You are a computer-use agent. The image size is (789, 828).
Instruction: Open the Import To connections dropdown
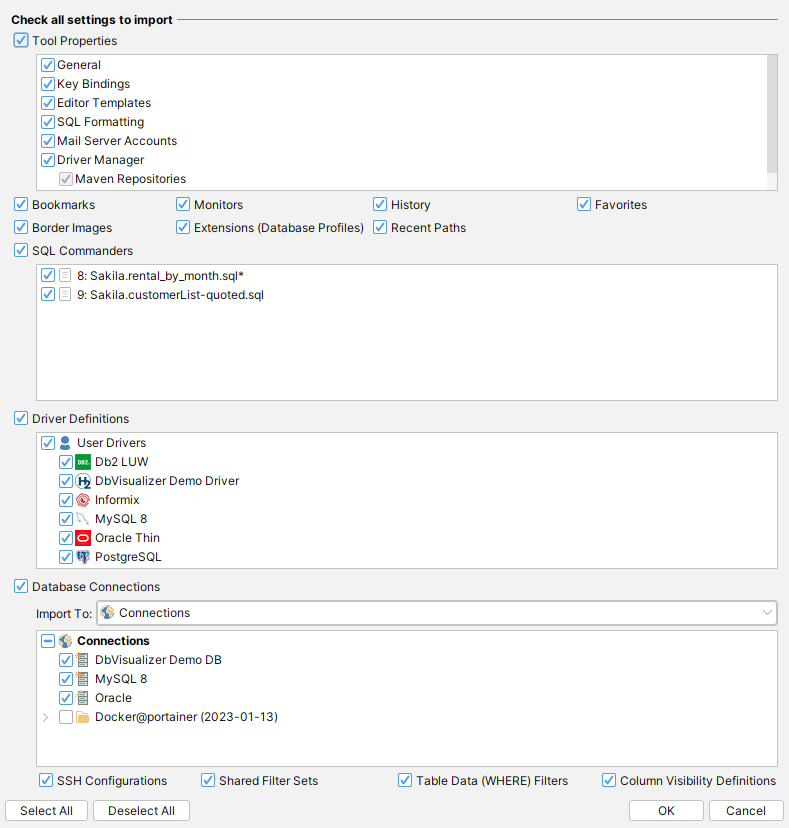pyautogui.click(x=767, y=613)
